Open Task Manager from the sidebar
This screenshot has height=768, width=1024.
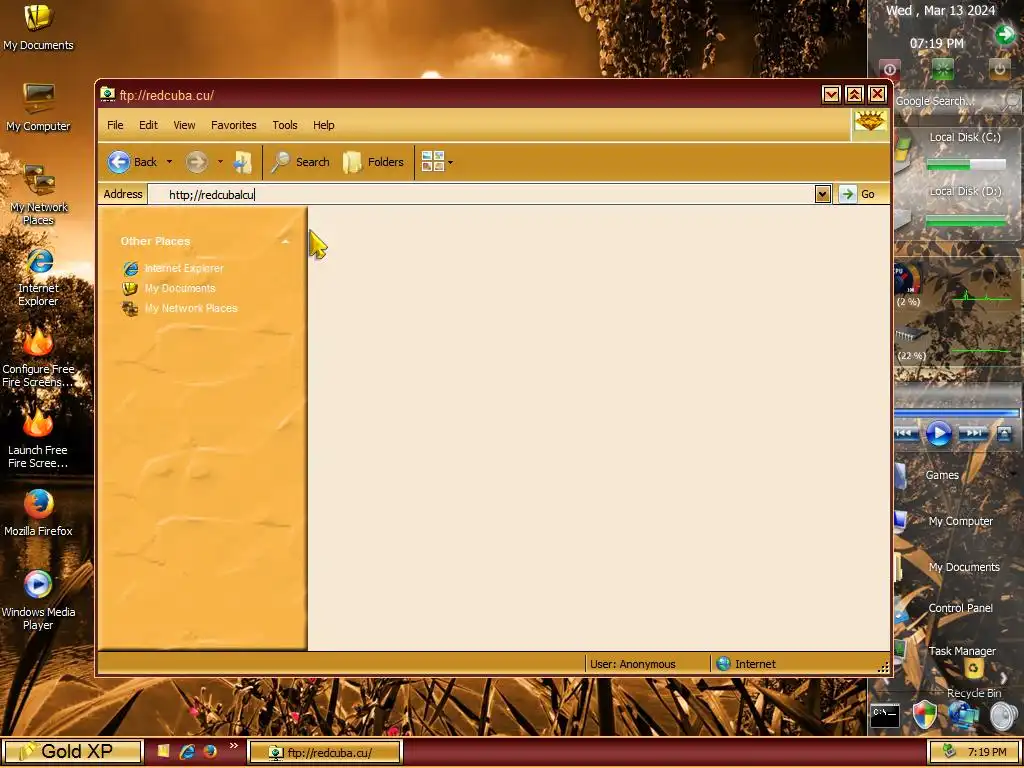[x=961, y=651]
